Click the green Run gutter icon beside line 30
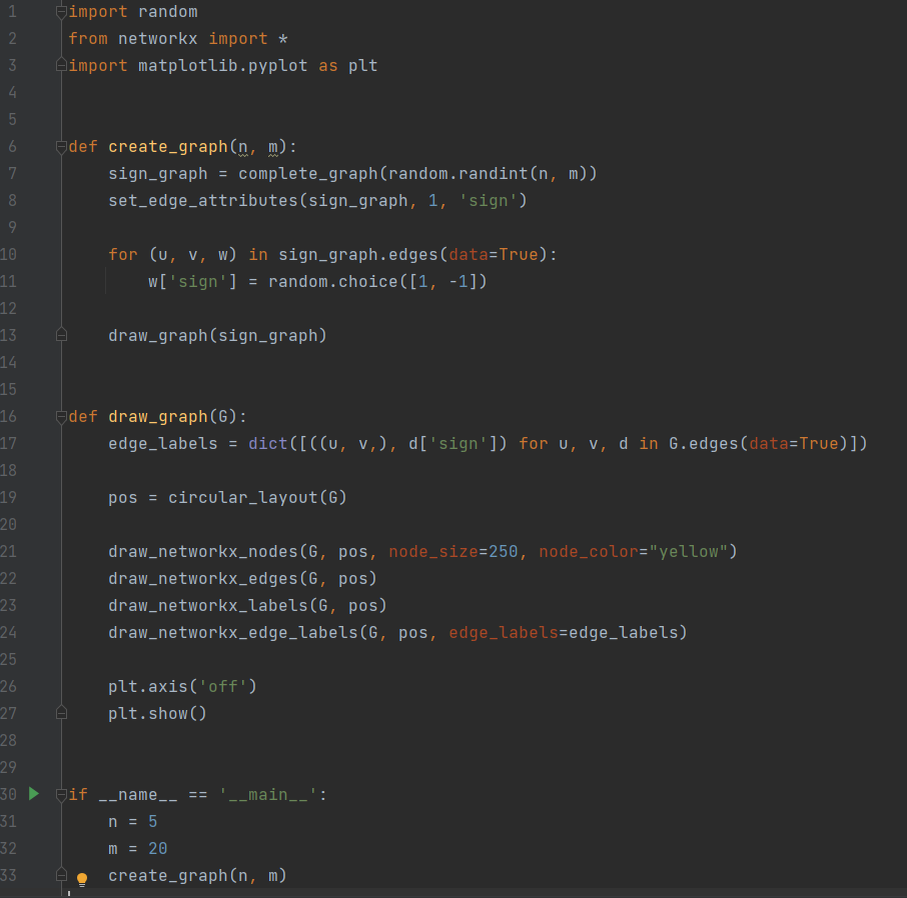907x898 pixels. tap(34, 793)
